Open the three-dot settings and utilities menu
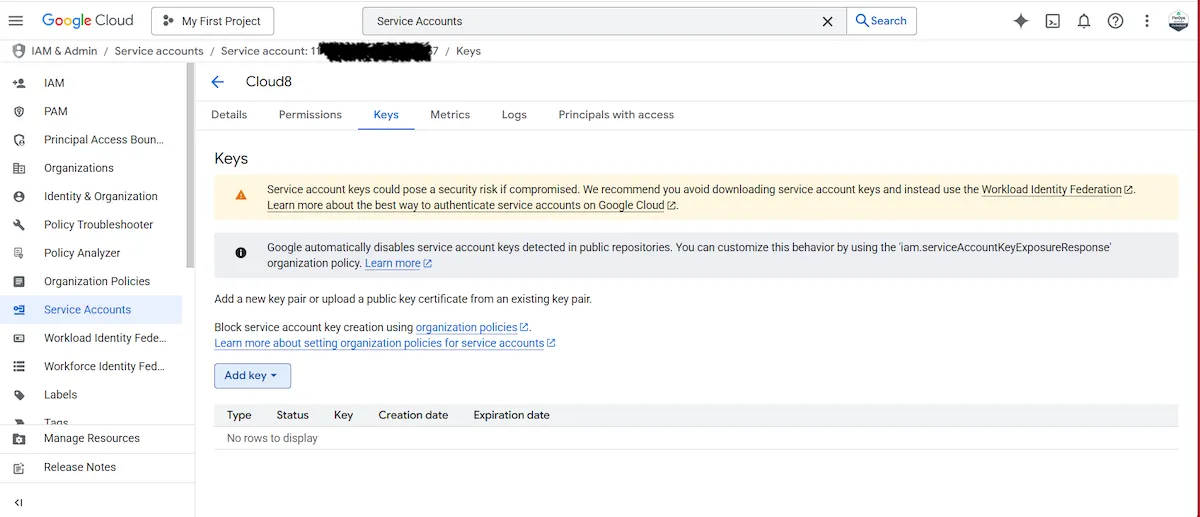The height and width of the screenshot is (517, 1200). pos(1147,21)
